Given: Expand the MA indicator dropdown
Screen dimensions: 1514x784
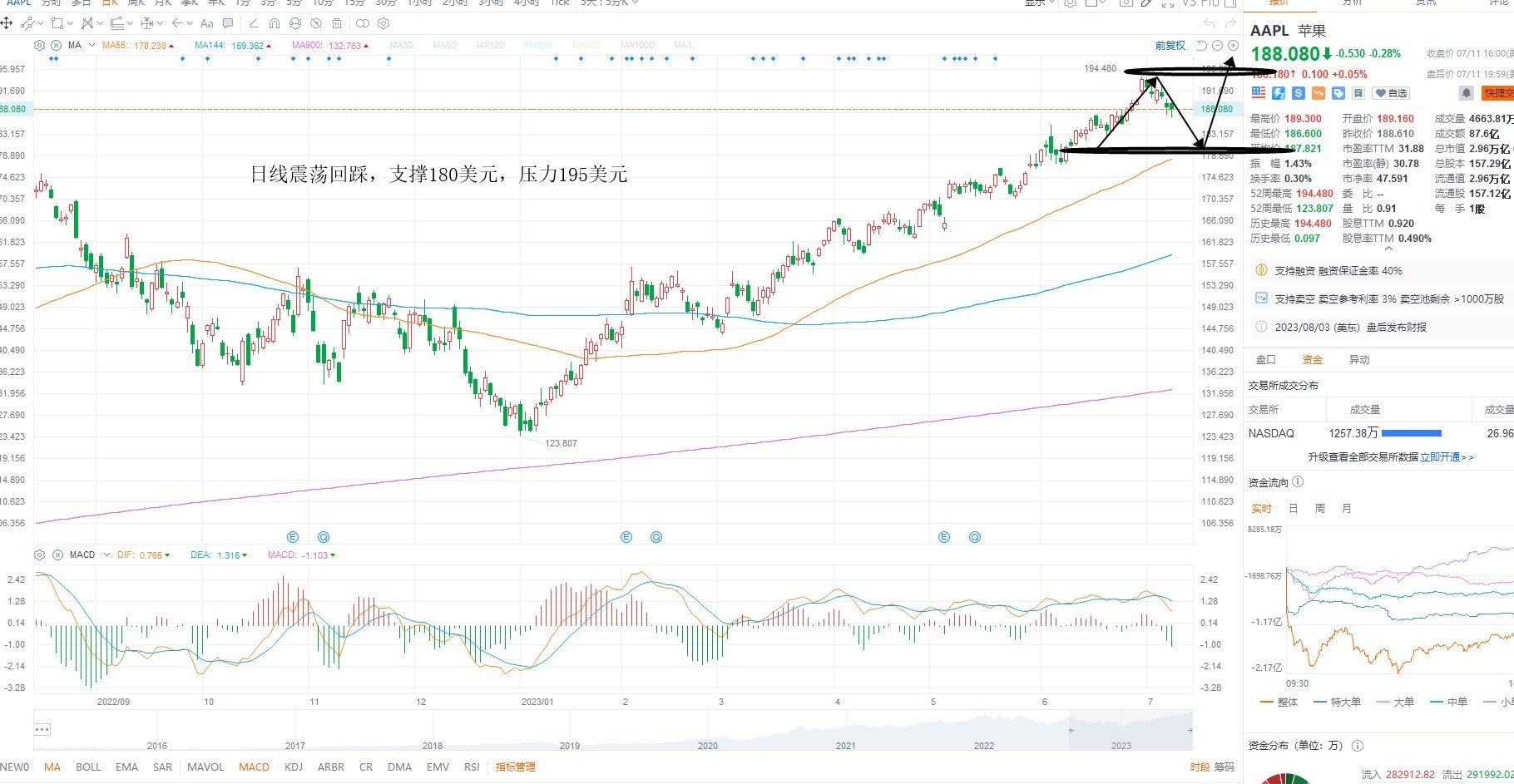Looking at the screenshot, I should pos(92,45).
